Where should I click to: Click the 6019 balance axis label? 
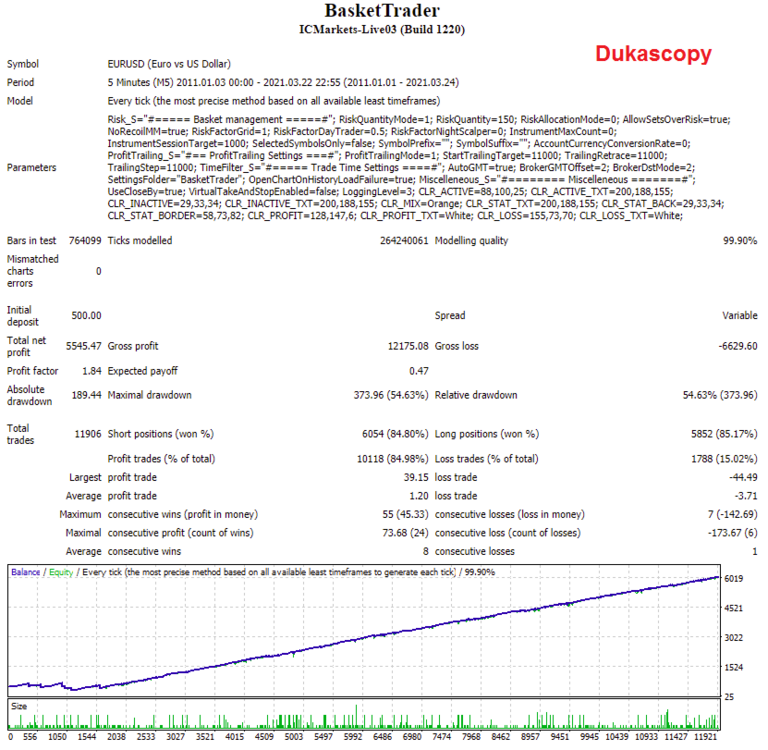pyautogui.click(x=734, y=579)
